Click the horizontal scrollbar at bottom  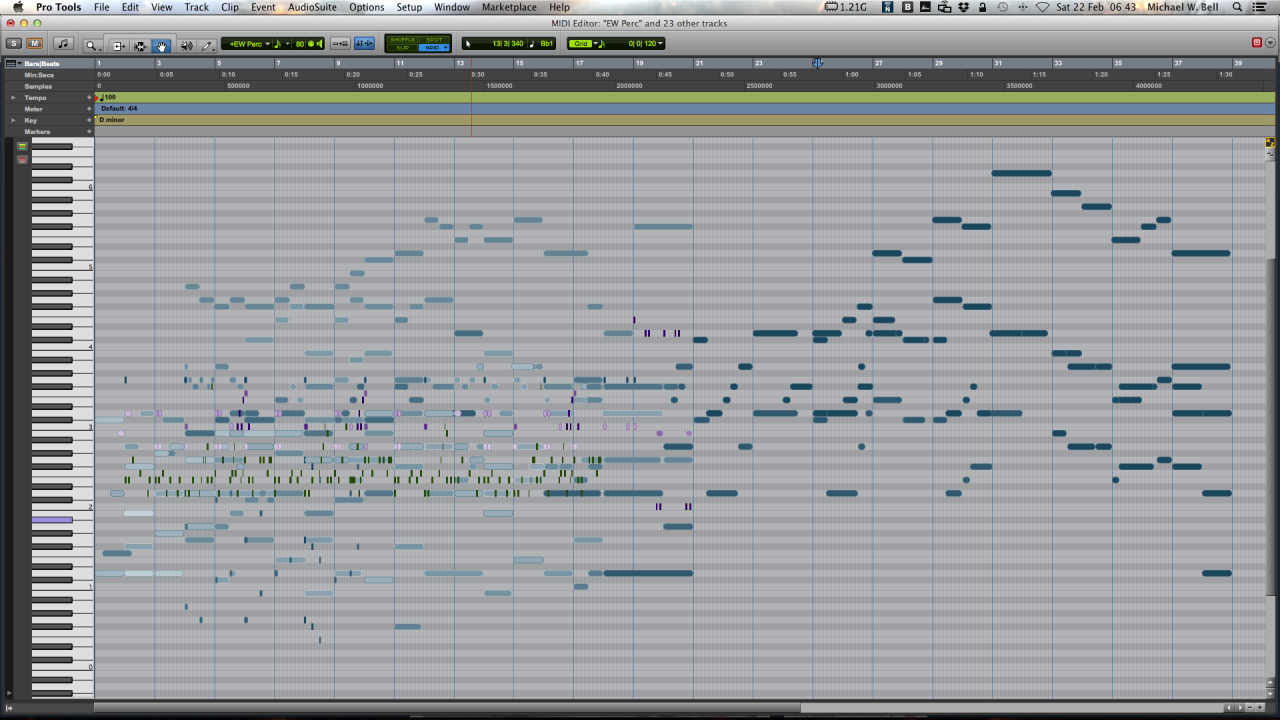pyautogui.click(x=447, y=708)
